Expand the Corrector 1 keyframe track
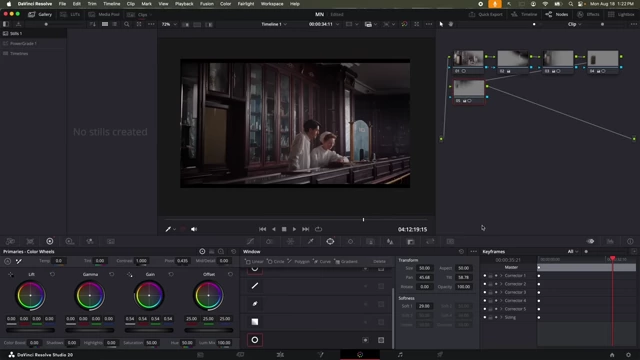The image size is (640, 360). point(501,276)
